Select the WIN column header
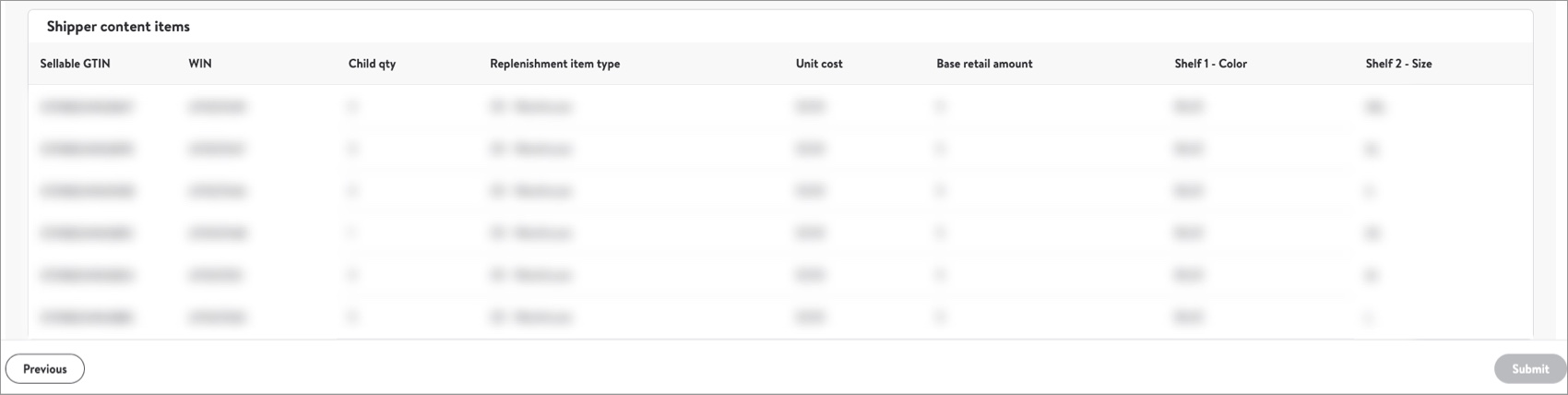Viewport: 1568px width, 395px height. pos(200,64)
